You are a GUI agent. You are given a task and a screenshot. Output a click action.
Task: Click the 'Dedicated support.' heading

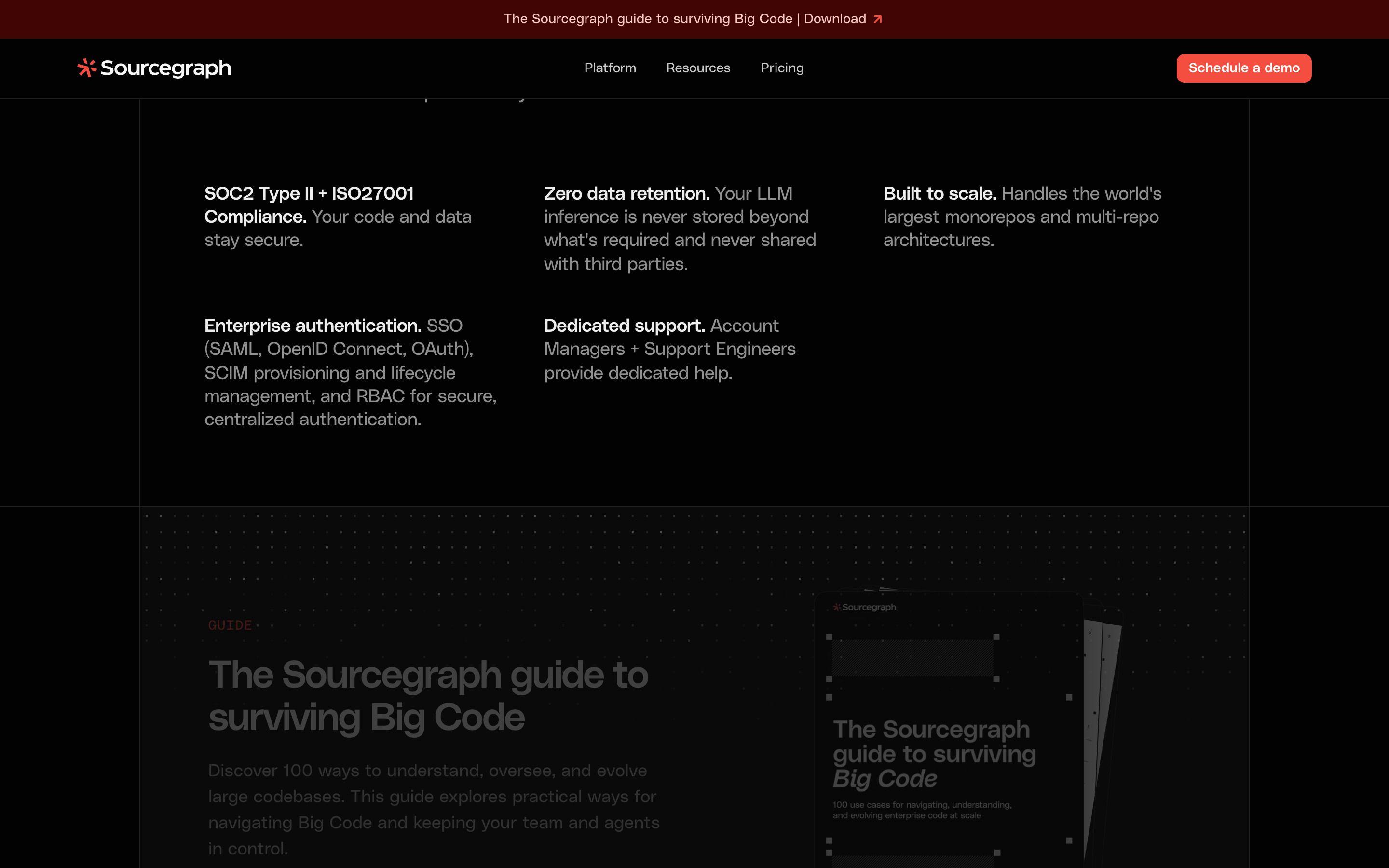click(x=625, y=325)
